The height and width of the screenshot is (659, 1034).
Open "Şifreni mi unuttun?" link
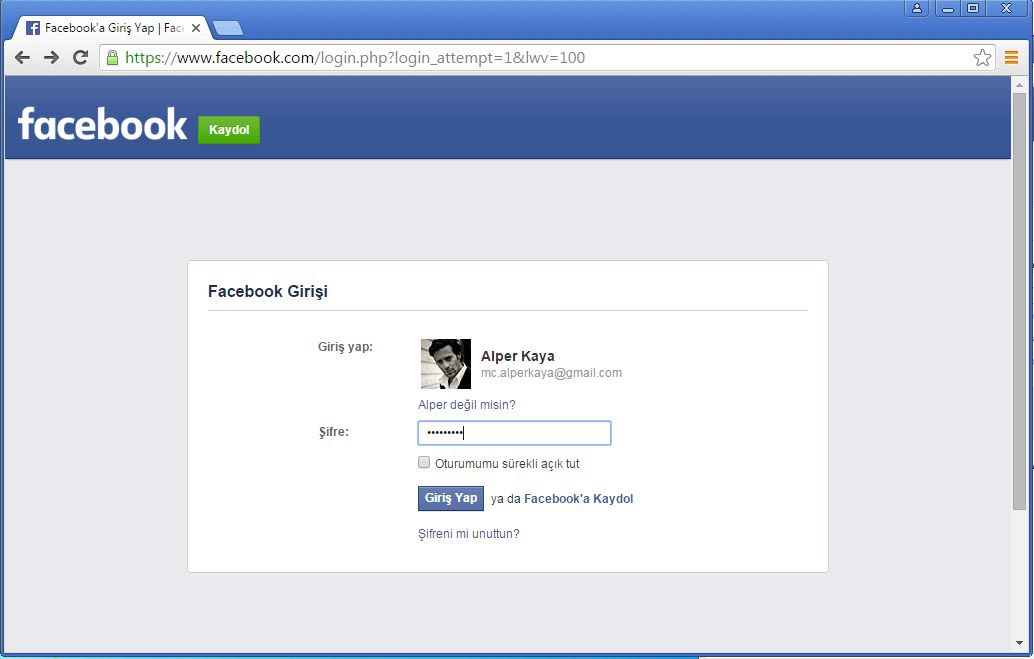[468, 534]
